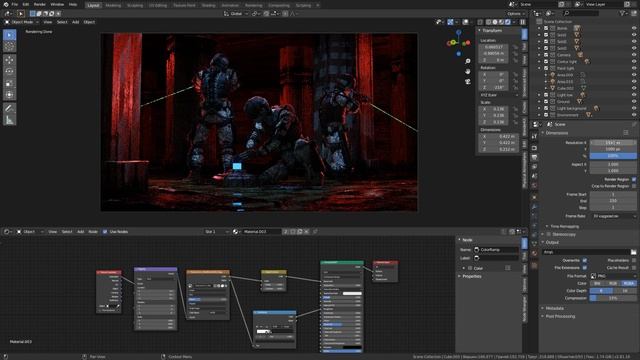Screen dimensions: 640x360
Task: Hide the Camera collection with eye icon
Action: [x=634, y=55]
